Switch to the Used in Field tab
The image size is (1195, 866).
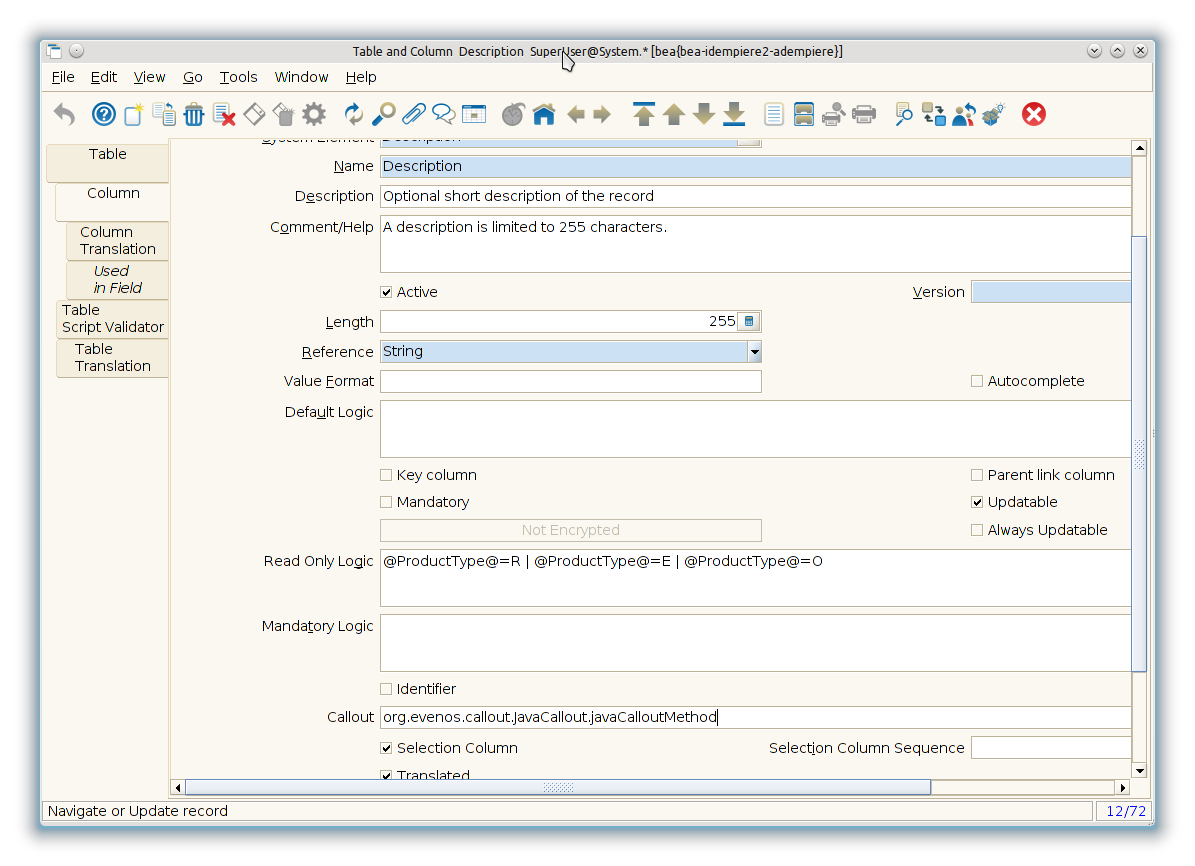tap(117, 280)
